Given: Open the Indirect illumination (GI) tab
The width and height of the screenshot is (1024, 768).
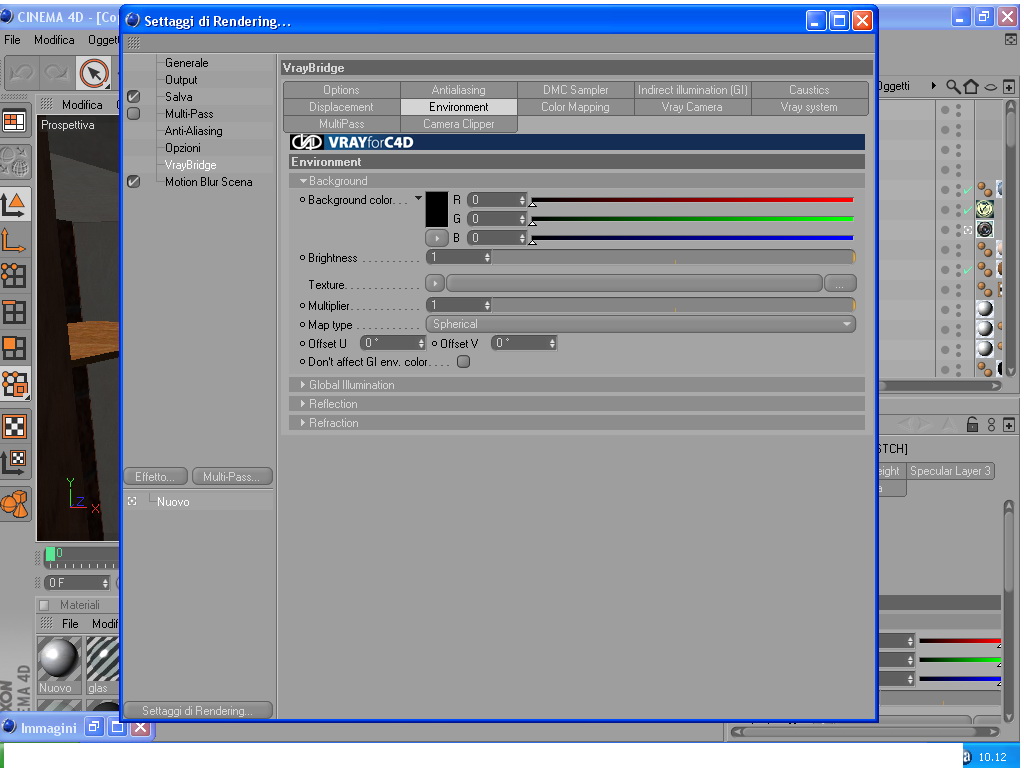Looking at the screenshot, I should click(692, 90).
